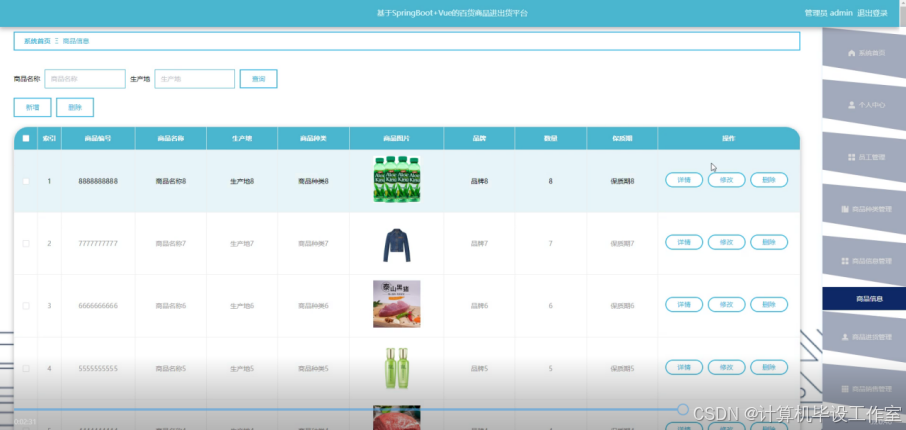Screen dimensions: 906x430
Task: Click the 商品名称 column header
Action: [170, 139]
